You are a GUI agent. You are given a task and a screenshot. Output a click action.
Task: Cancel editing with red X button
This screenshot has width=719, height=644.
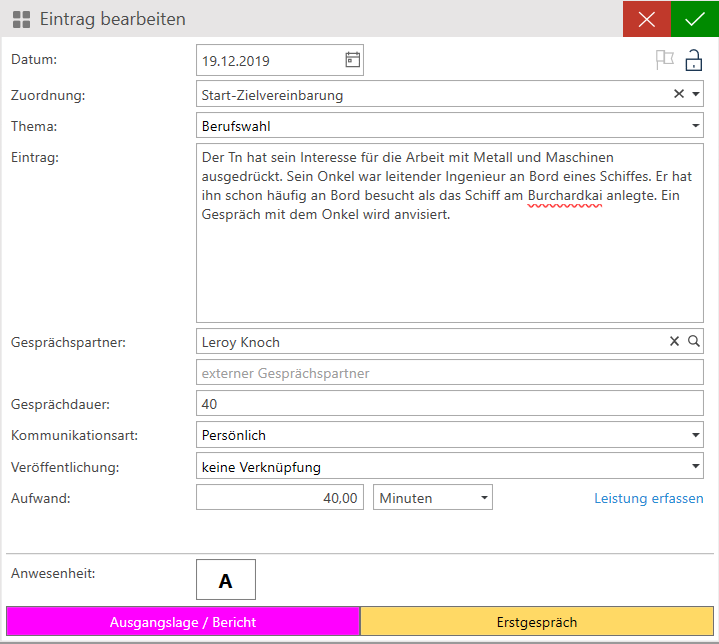coord(647,19)
